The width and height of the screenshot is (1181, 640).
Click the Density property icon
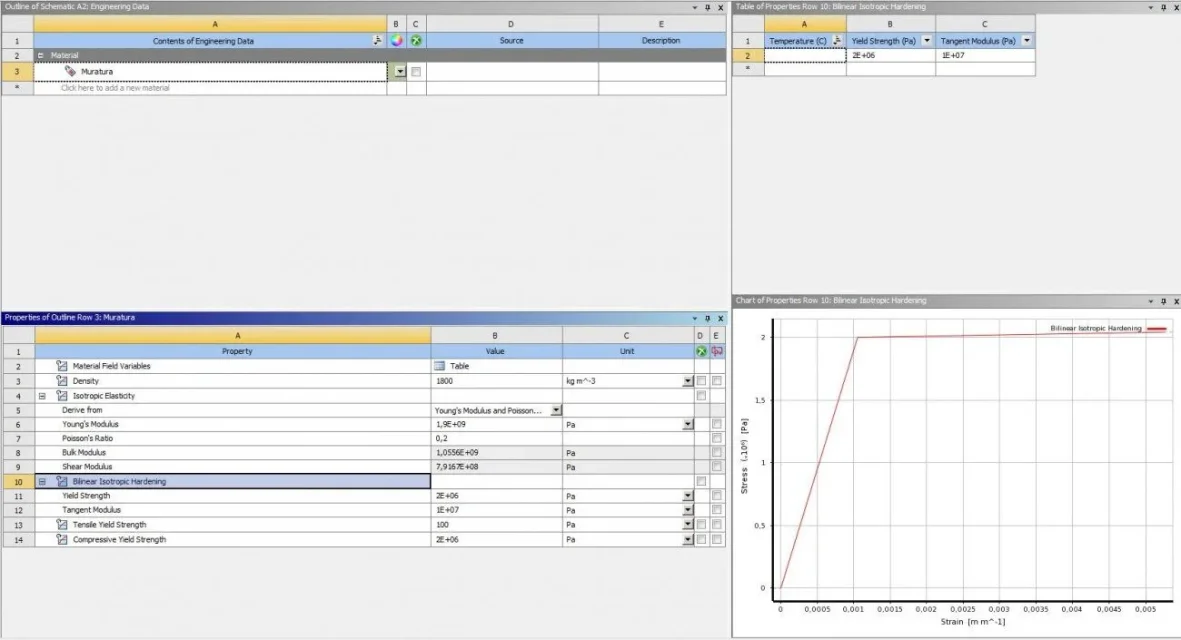tap(61, 381)
